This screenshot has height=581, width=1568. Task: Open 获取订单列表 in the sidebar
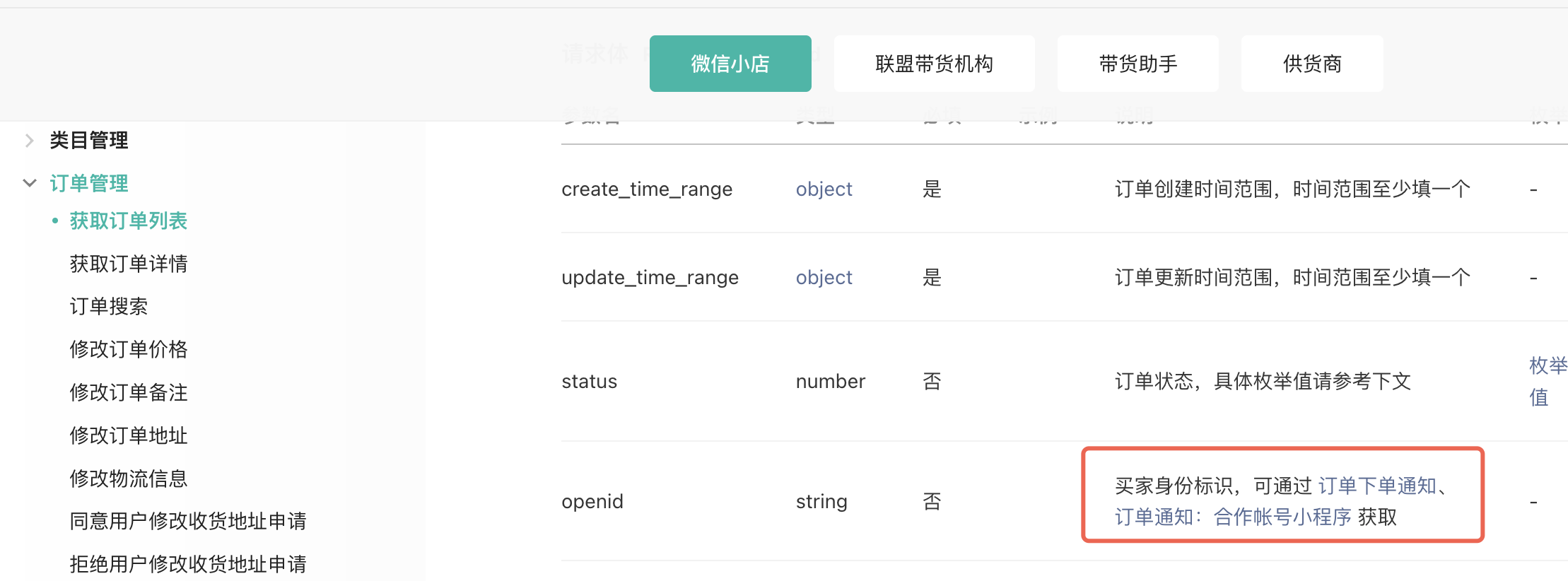coord(129,221)
